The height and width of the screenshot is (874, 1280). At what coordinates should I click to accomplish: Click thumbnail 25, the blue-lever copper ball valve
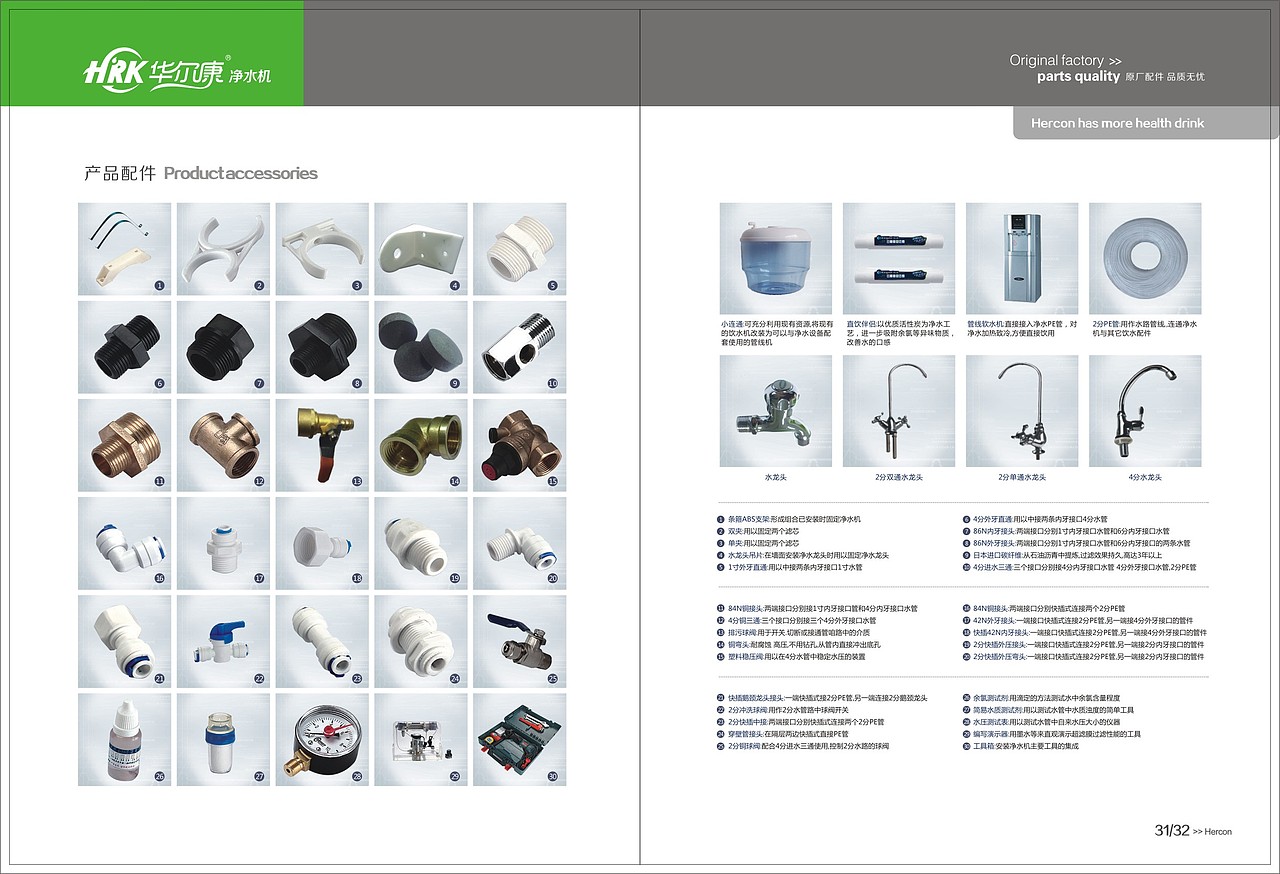tap(520, 641)
